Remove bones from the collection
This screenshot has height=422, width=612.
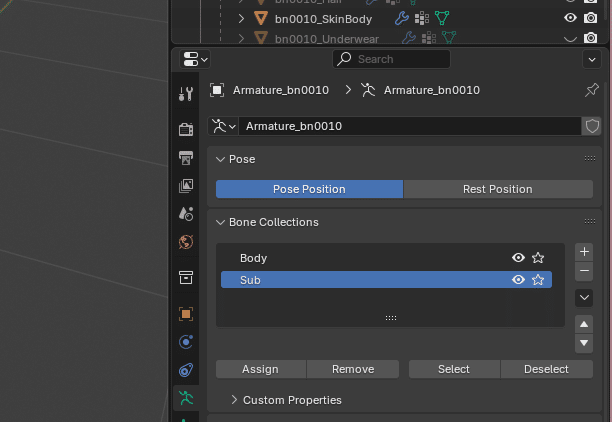click(x=353, y=369)
